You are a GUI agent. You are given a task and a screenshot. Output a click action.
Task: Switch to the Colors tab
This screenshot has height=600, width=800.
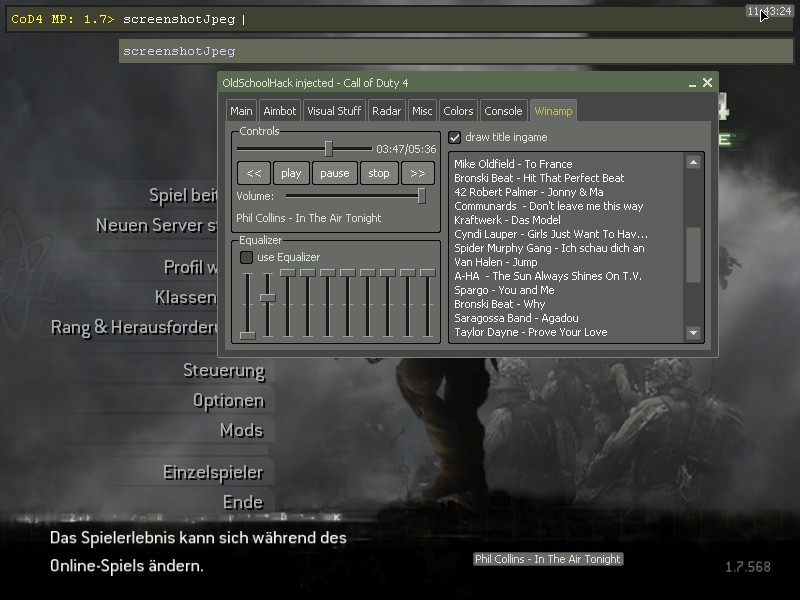click(x=458, y=111)
